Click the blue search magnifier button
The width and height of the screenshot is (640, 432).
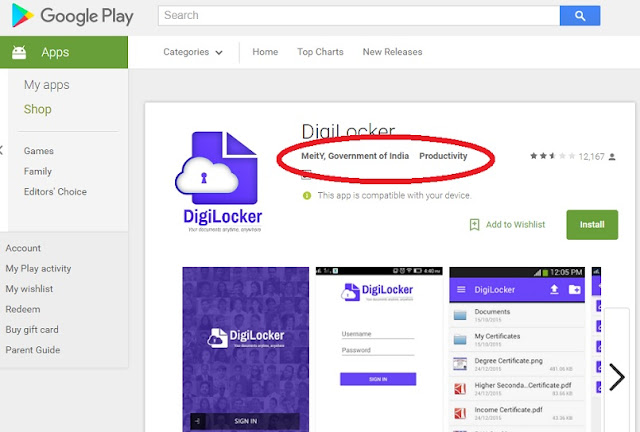[580, 16]
